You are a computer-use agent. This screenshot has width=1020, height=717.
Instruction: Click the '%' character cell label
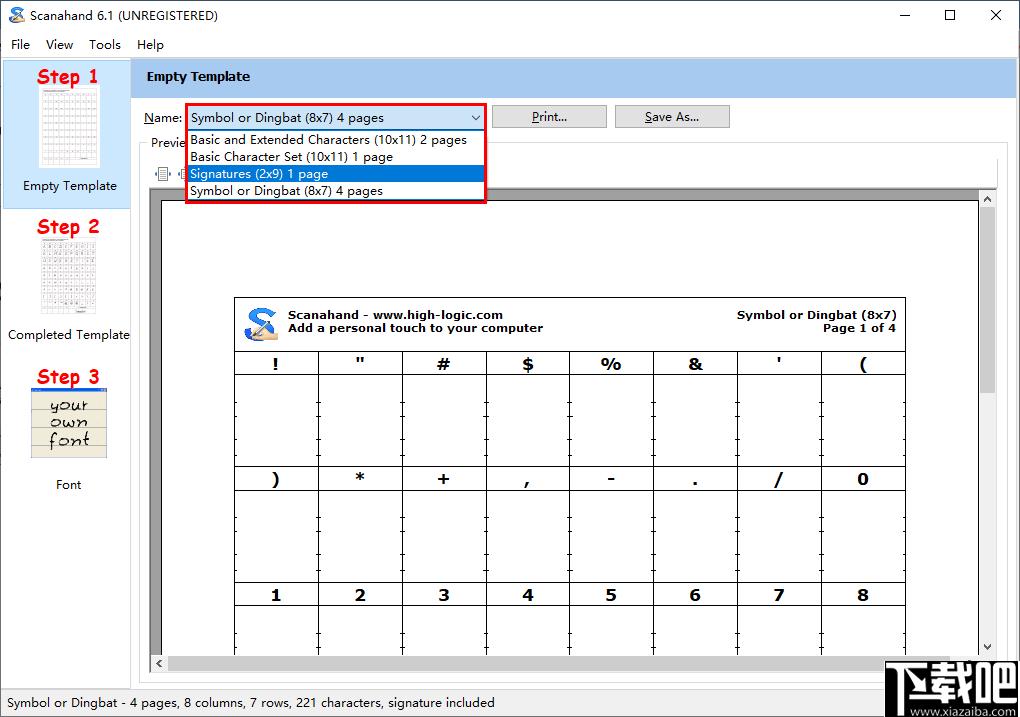pos(611,364)
